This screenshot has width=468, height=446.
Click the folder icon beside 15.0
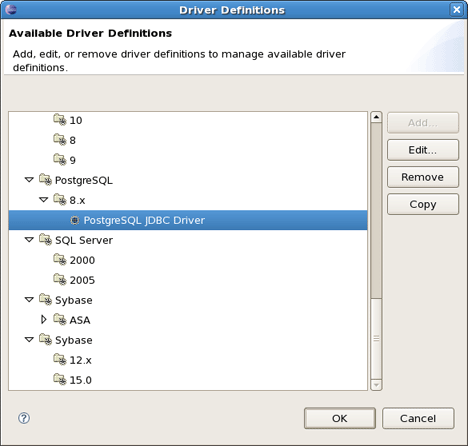click(x=60, y=380)
